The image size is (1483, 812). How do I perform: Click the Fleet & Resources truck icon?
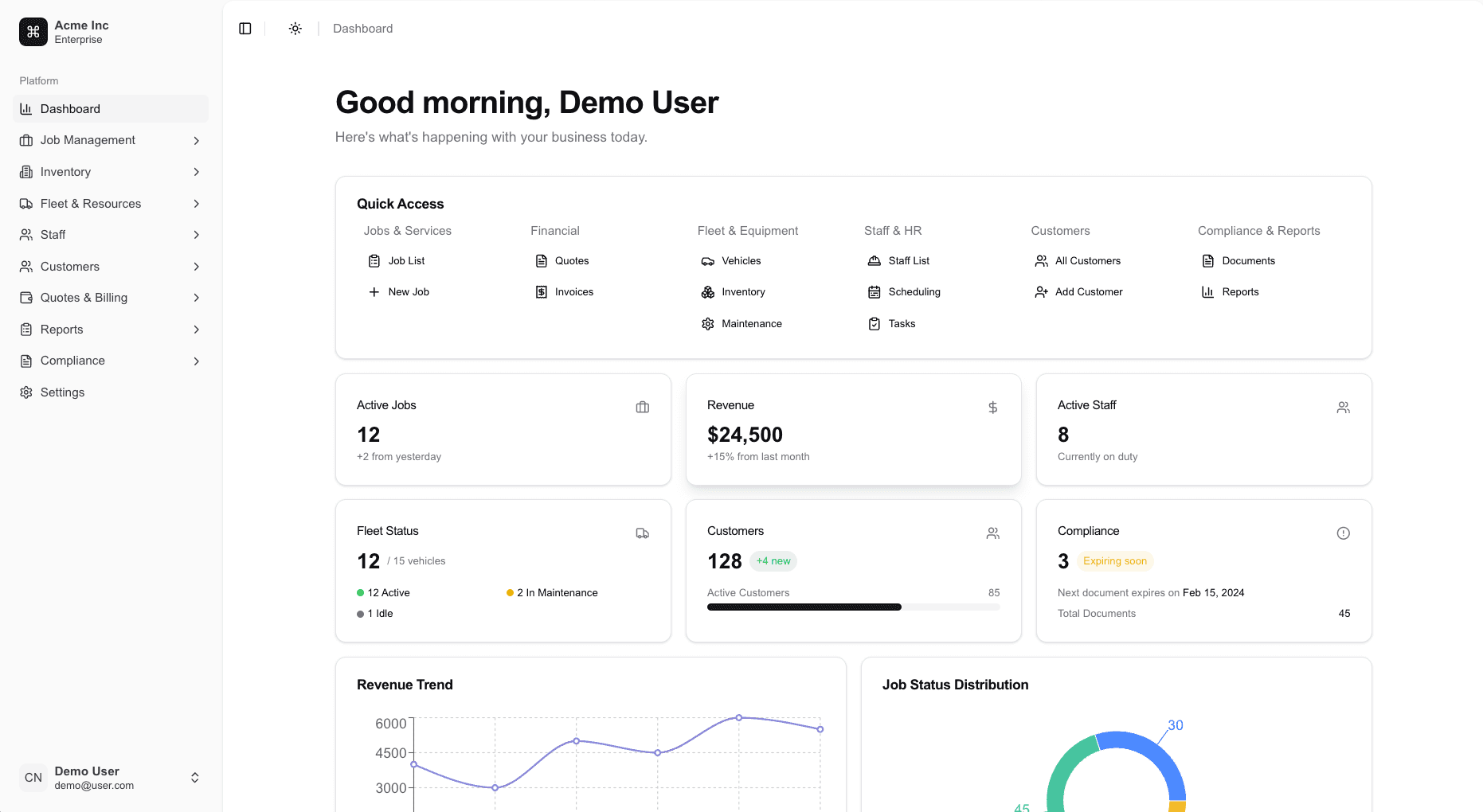[26, 204]
